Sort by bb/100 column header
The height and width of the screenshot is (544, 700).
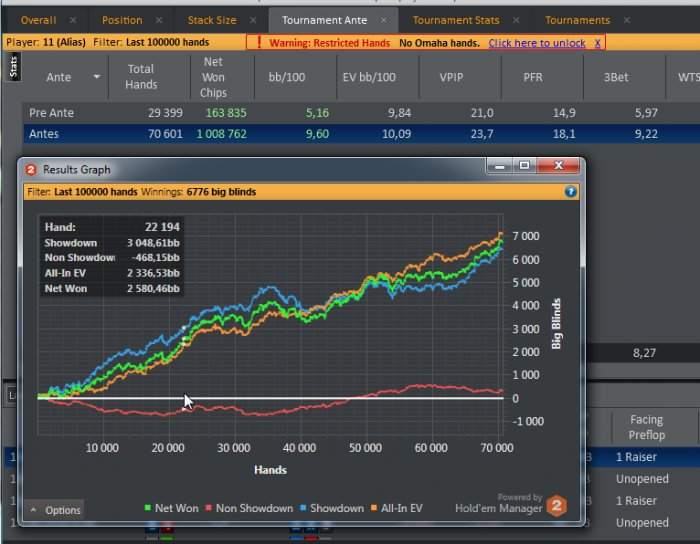click(x=287, y=77)
